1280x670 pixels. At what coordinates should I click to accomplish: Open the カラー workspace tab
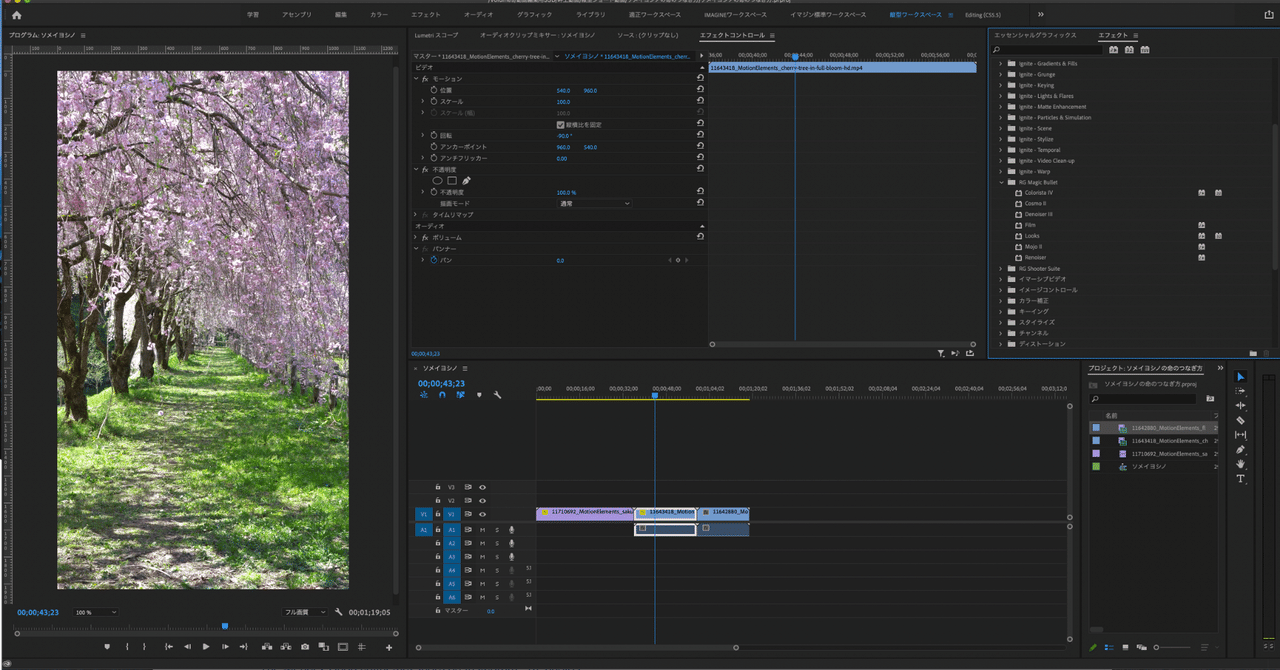[379, 15]
